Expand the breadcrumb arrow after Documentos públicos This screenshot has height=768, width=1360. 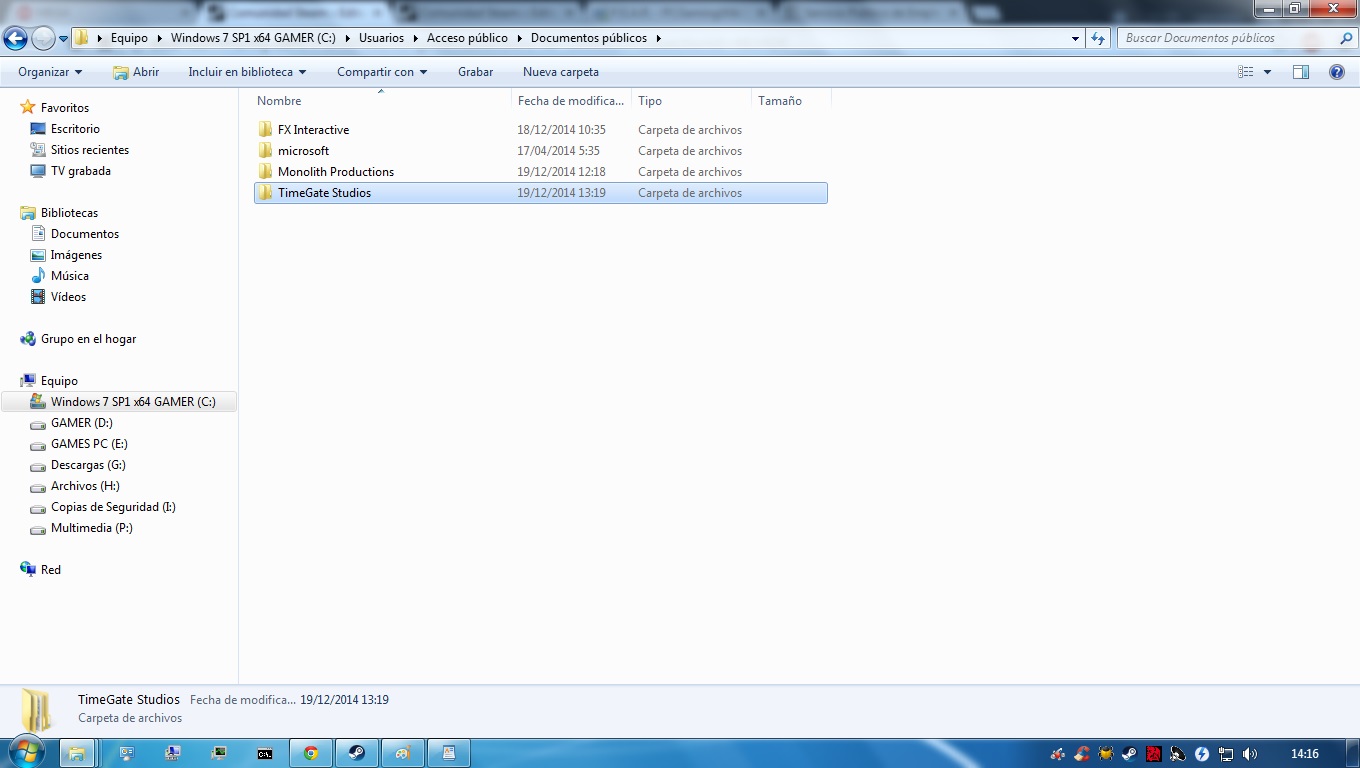click(659, 38)
